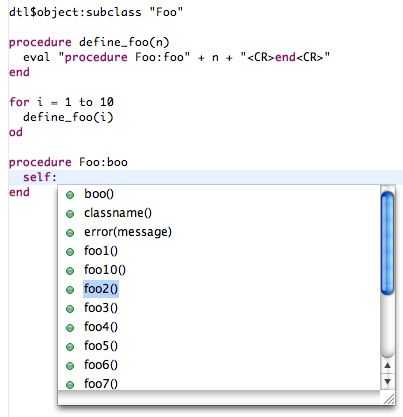Choose the foo10() proposal
This screenshot has height=417, width=403.
tap(105, 270)
